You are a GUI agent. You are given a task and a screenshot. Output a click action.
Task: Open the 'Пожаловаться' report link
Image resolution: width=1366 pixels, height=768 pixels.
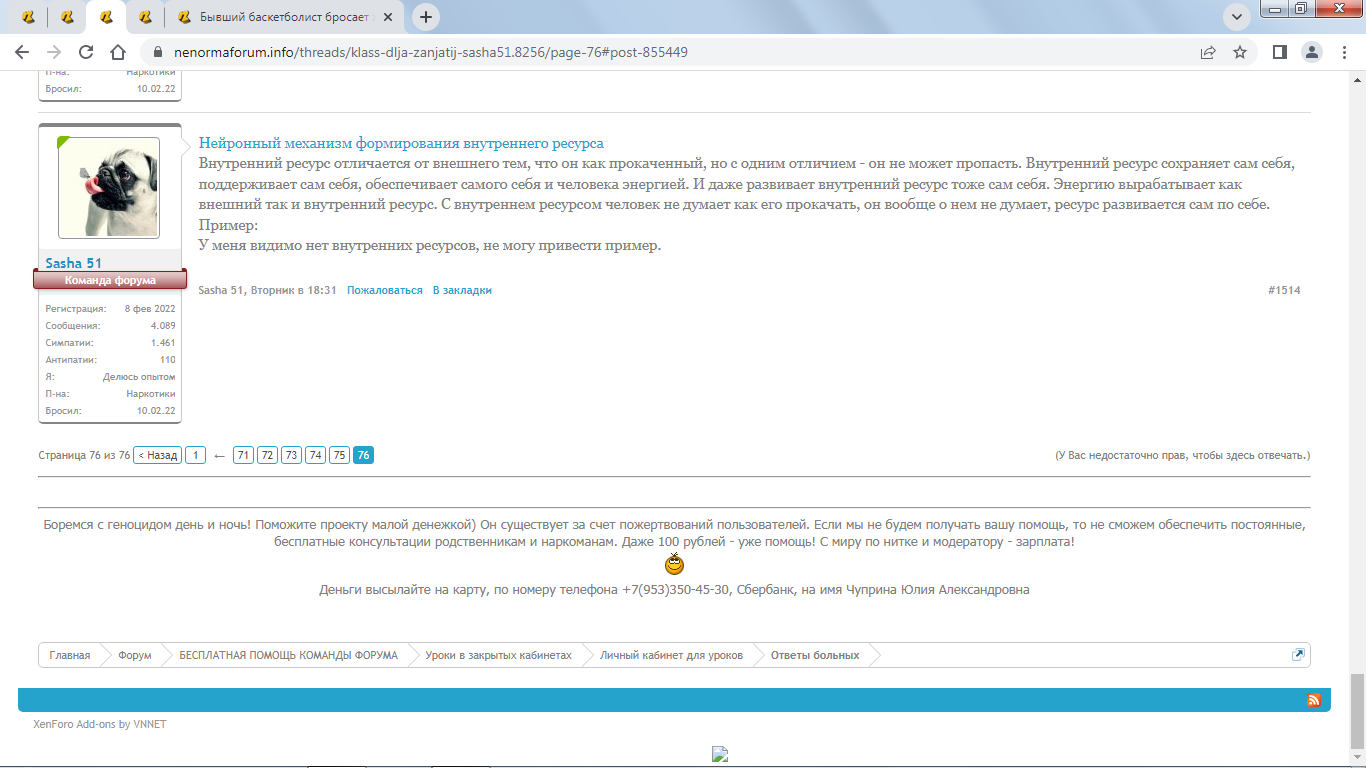pyautogui.click(x=384, y=290)
